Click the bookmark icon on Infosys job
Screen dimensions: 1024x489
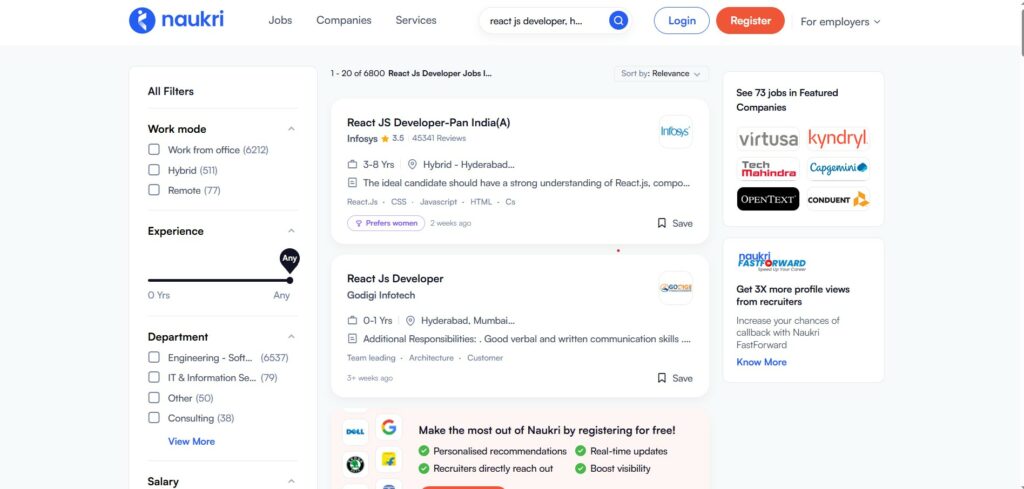(662, 223)
